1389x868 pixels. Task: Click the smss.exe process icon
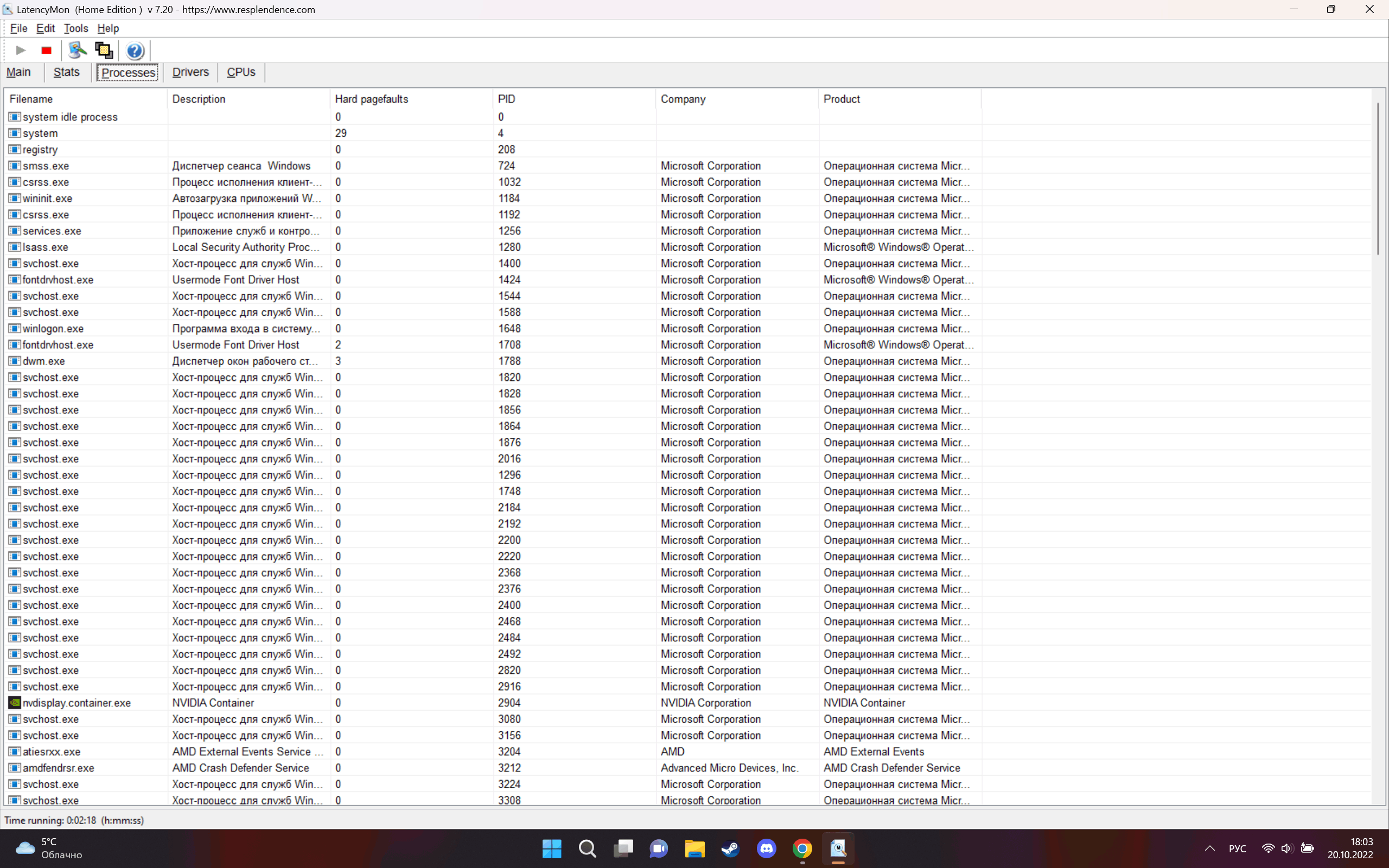pos(14,165)
